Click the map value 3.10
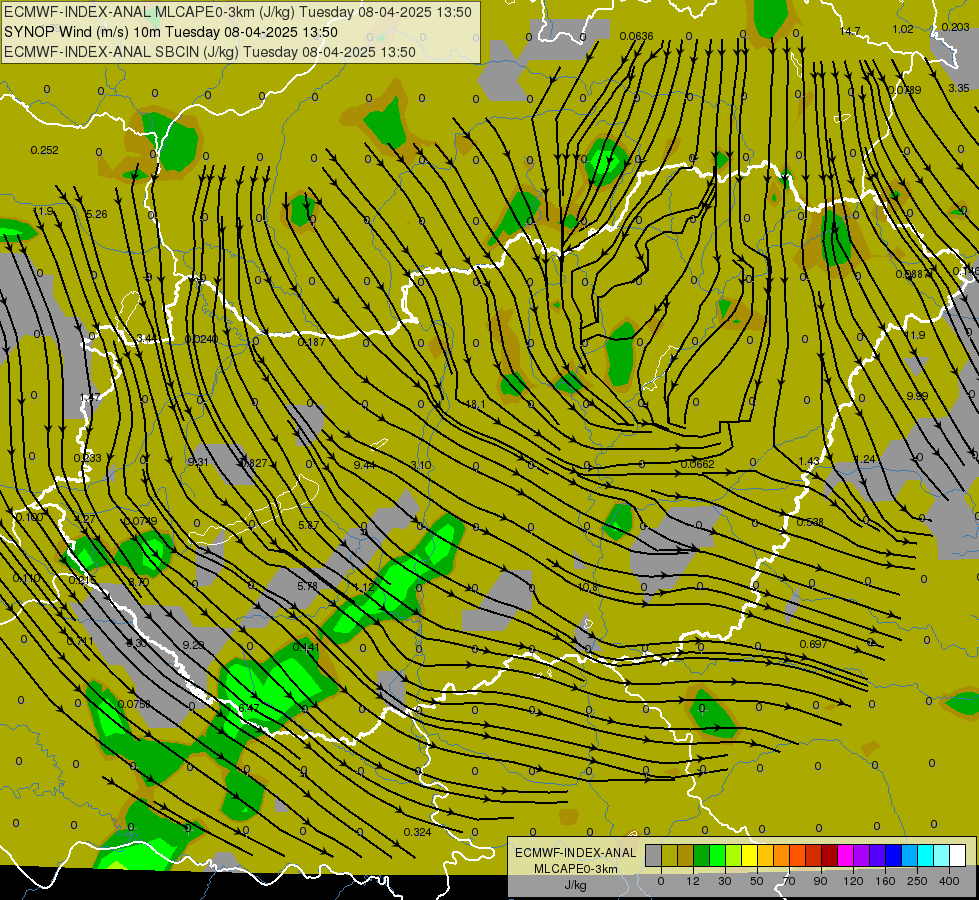The height and width of the screenshot is (900, 979). pos(421,465)
